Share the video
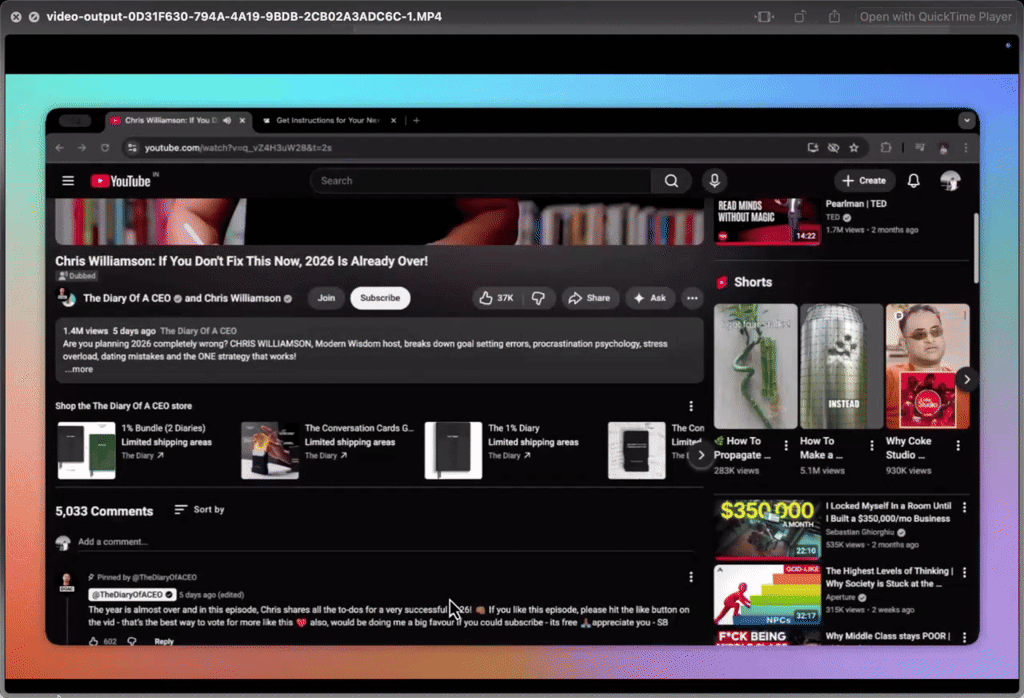Screen dimensions: 1024x698 590,298
